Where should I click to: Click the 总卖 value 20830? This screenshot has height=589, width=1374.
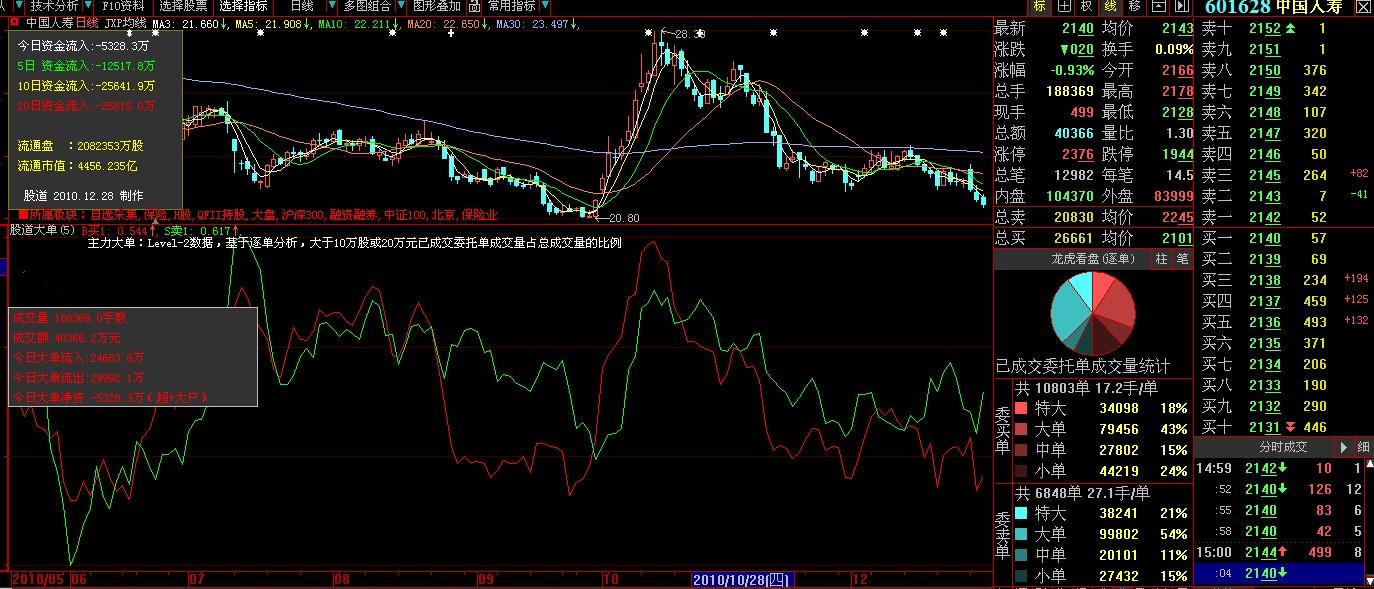(x=1073, y=217)
